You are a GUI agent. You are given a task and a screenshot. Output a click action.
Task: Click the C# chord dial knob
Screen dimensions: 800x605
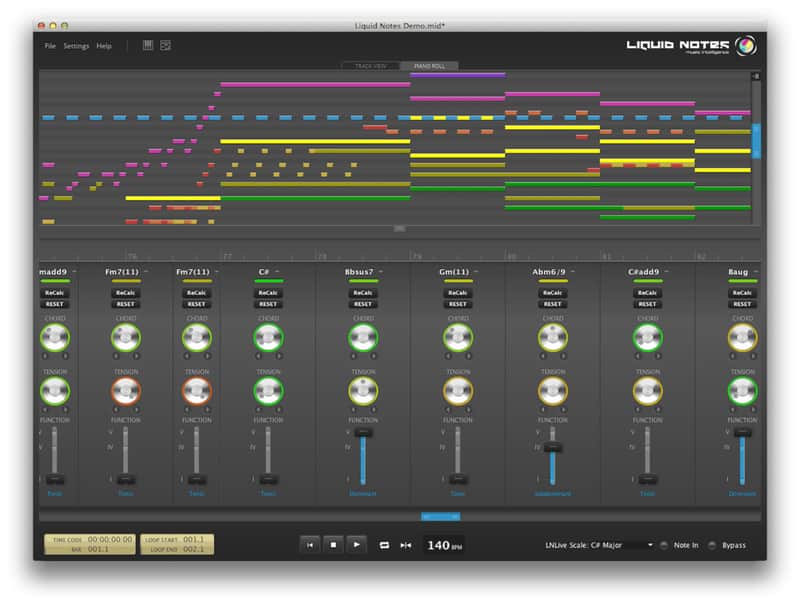coord(268,338)
